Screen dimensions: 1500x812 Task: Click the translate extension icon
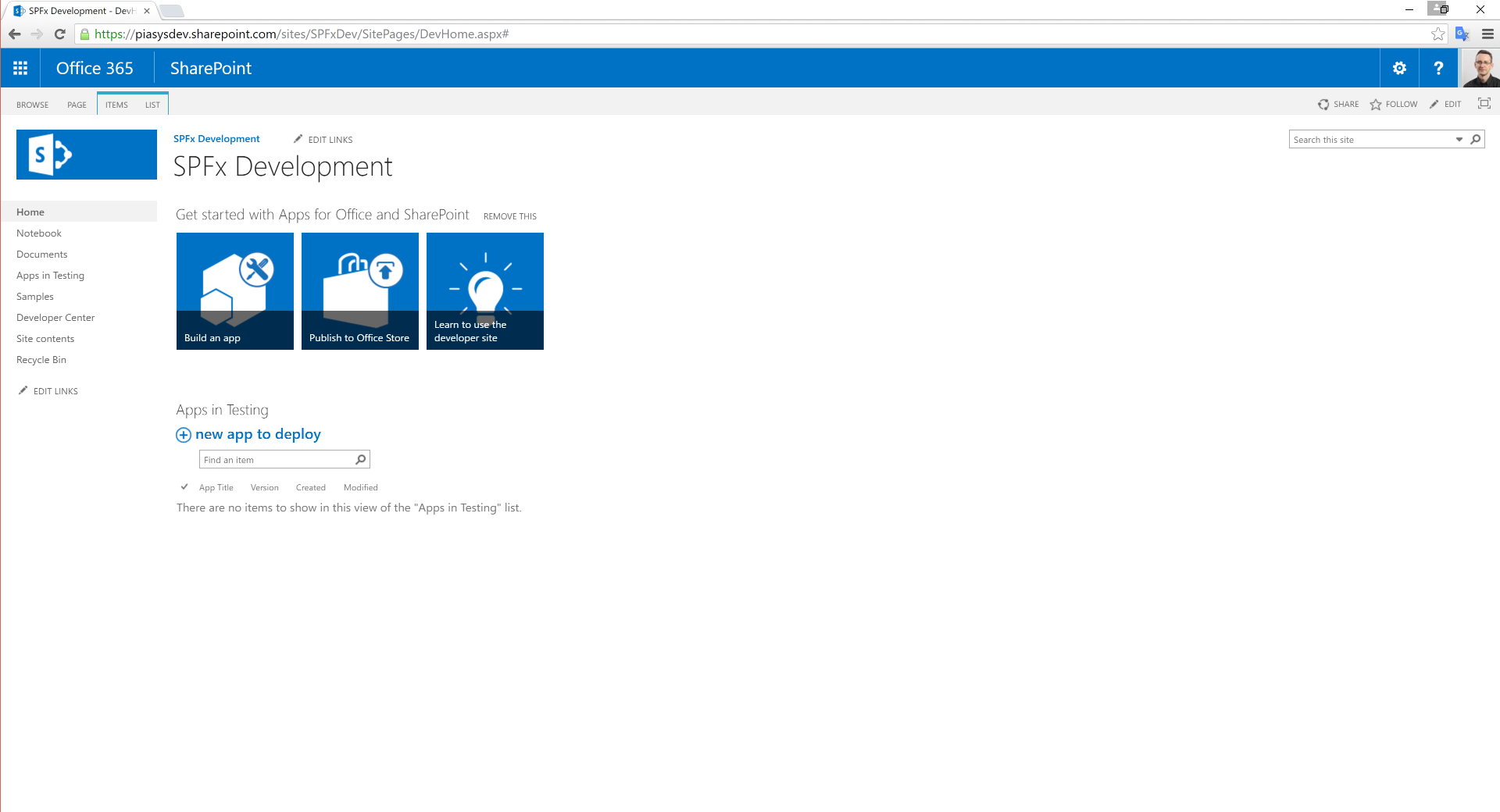point(1462,34)
